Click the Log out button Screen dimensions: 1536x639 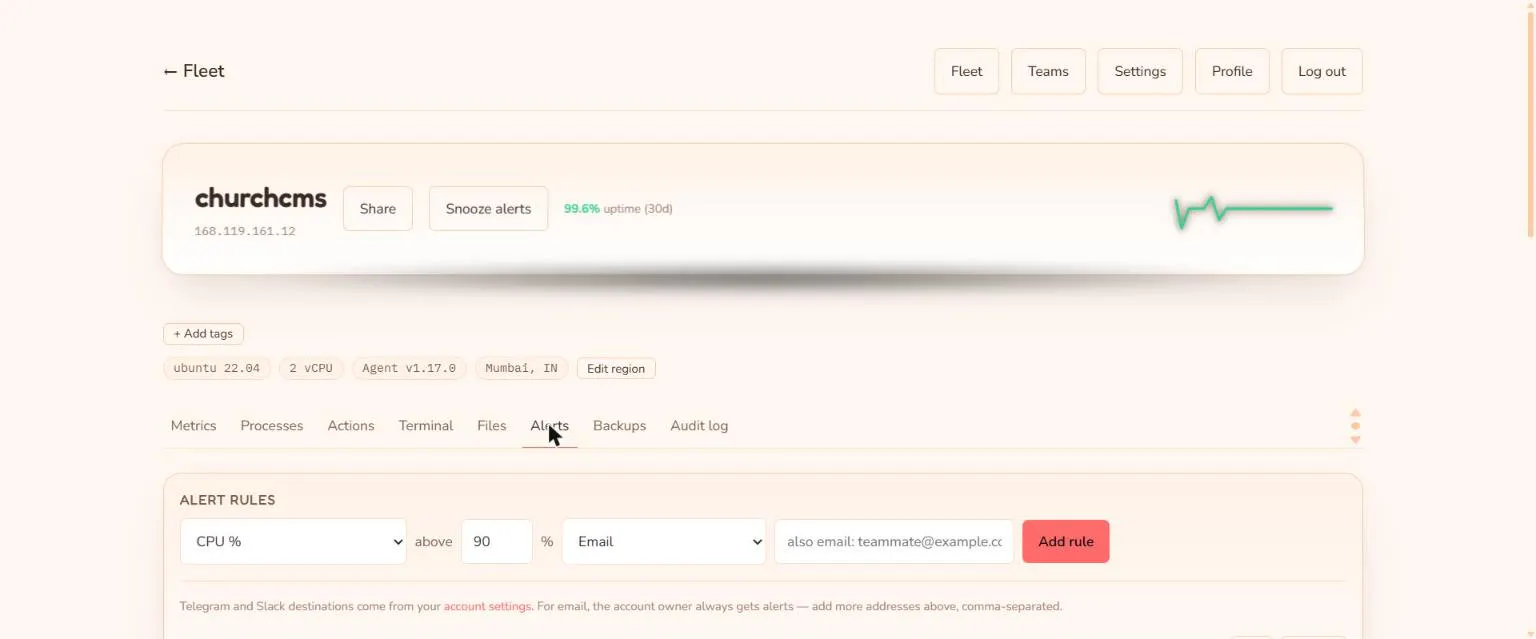(1322, 71)
